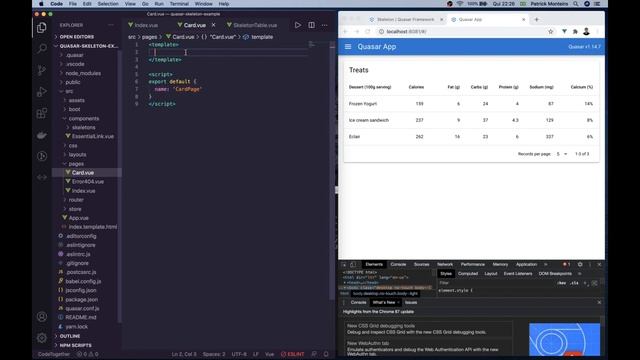
Task: Open package.json in the explorer
Action: coord(81,300)
